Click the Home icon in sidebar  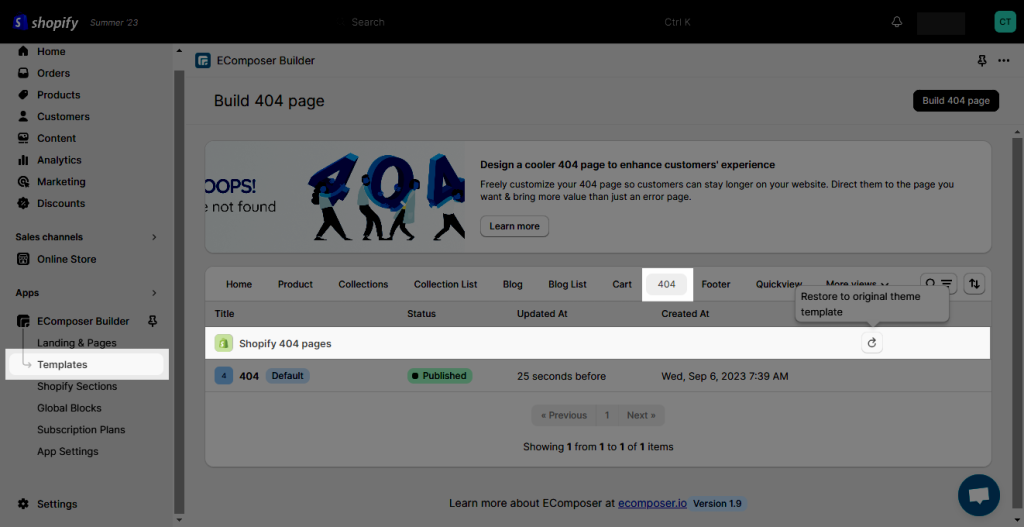click(24, 51)
